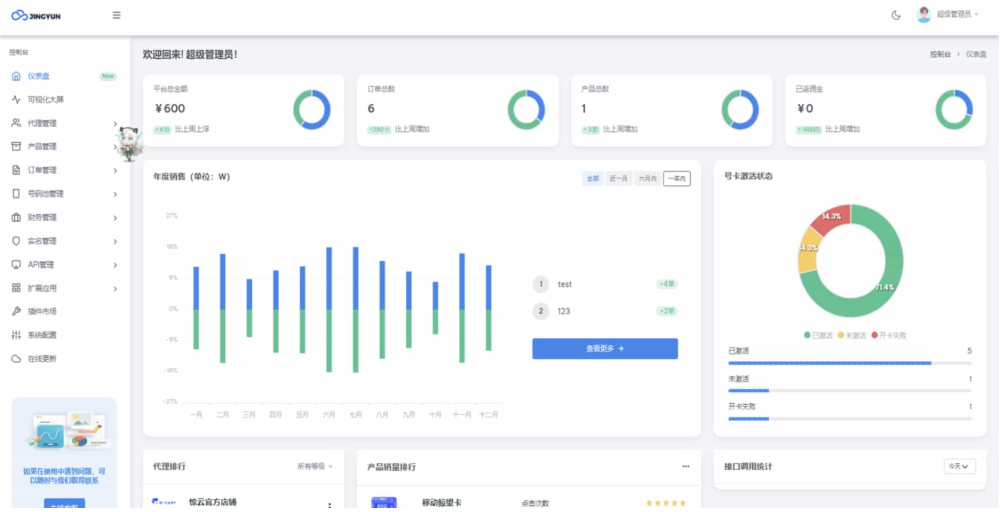Switch the chart to 六月内 range

pos(647,179)
